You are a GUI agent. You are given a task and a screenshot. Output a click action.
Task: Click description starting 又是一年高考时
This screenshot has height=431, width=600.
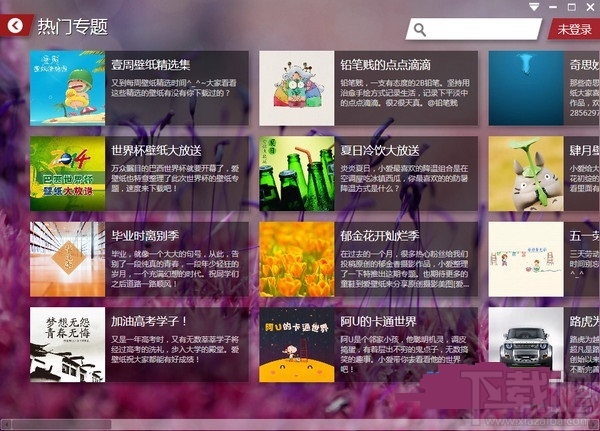coord(175,349)
